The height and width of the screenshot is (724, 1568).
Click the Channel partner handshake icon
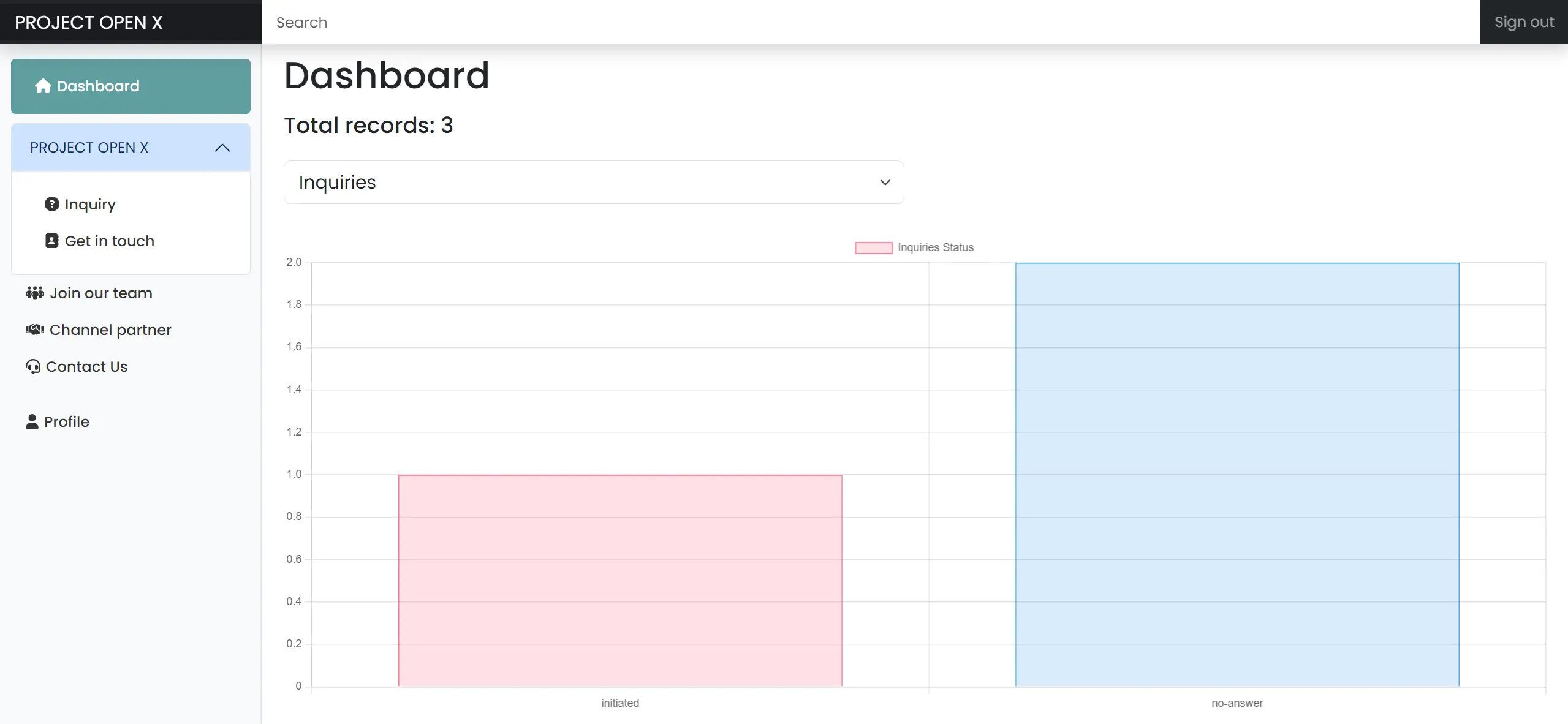[x=34, y=330]
